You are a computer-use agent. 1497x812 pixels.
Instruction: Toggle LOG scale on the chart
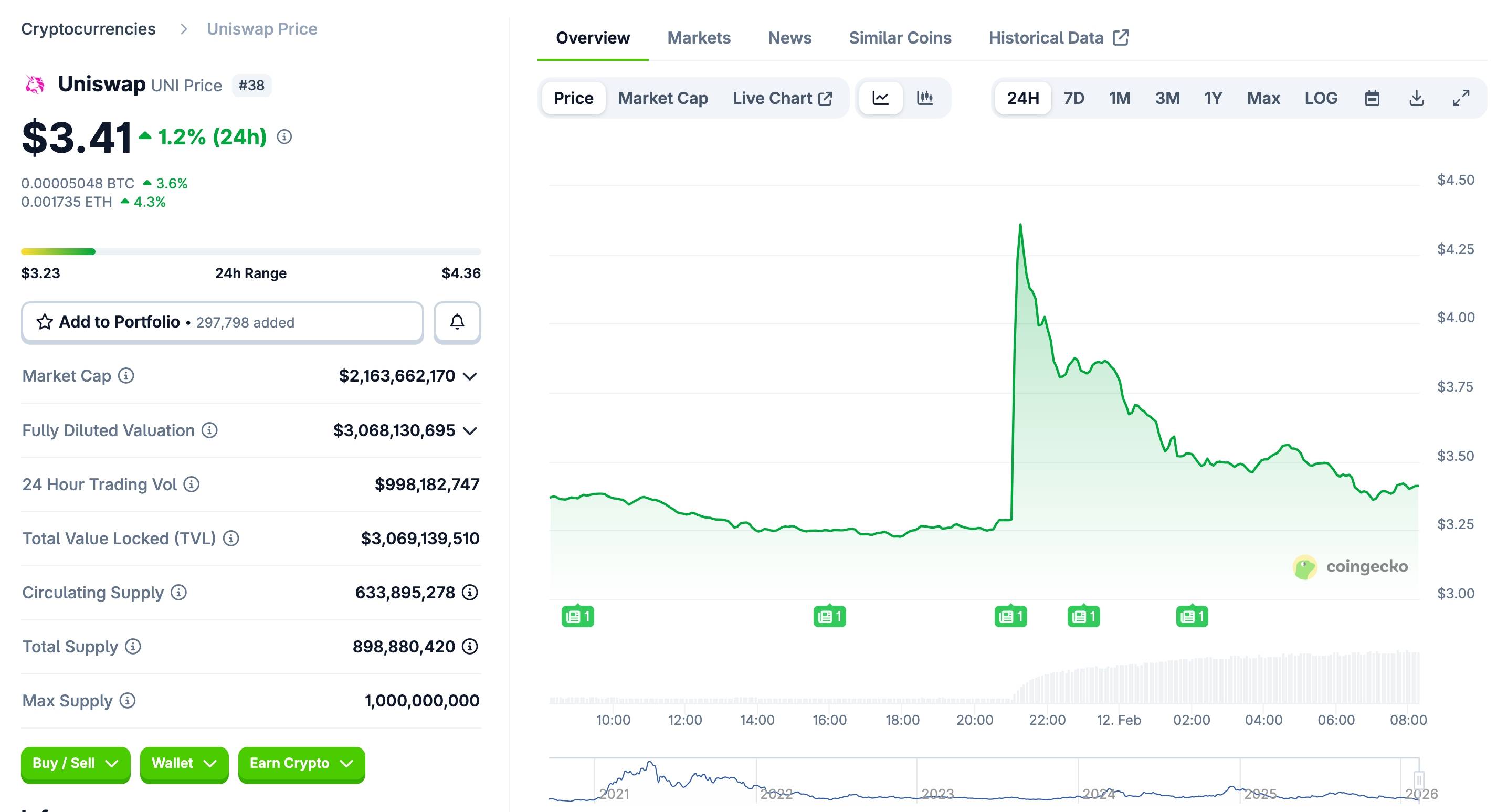tap(1322, 98)
